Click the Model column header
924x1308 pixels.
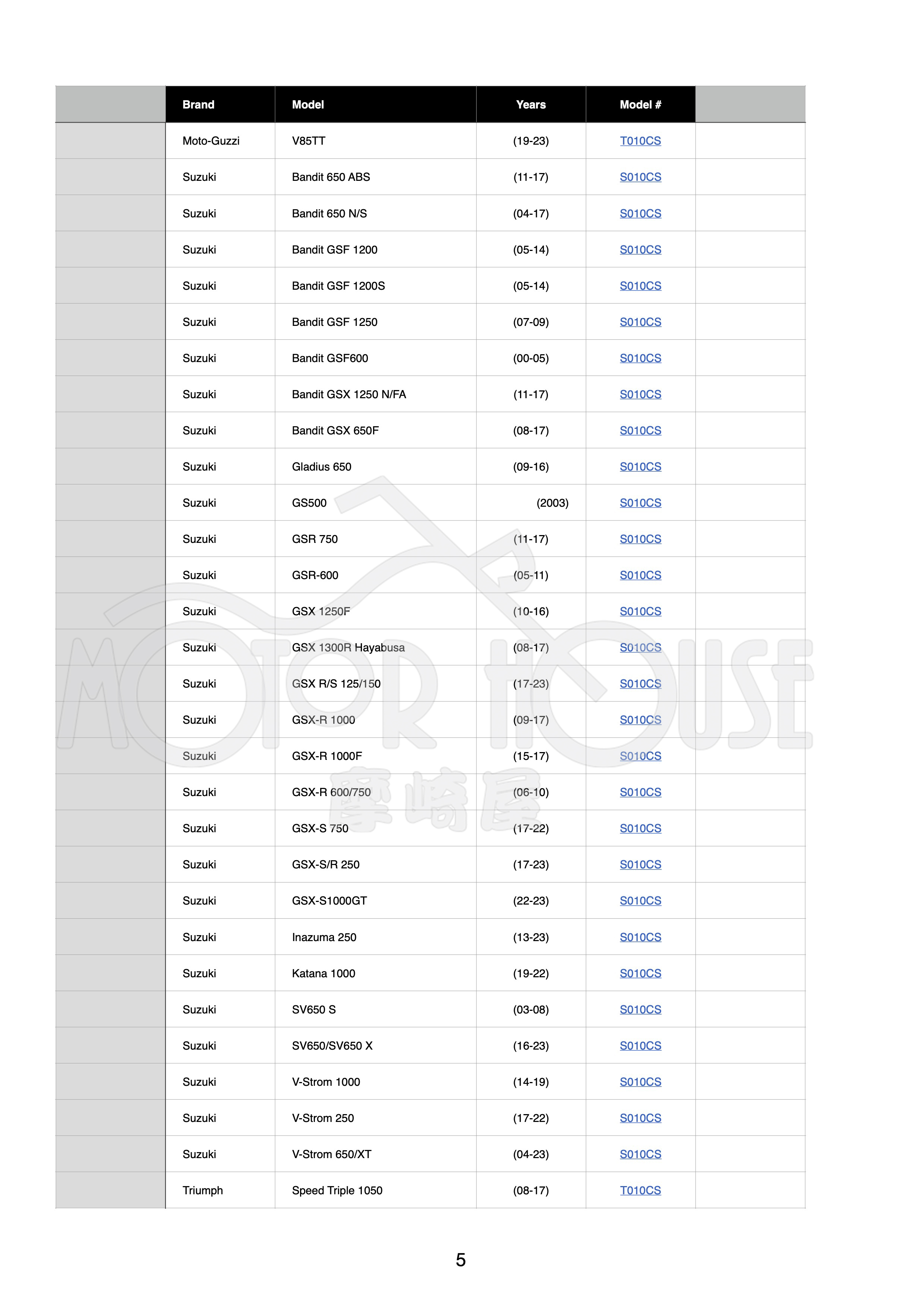pos(308,105)
